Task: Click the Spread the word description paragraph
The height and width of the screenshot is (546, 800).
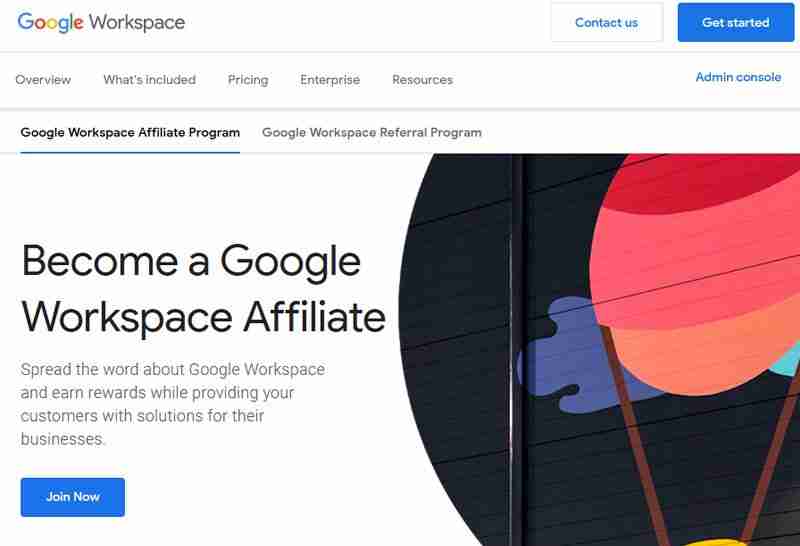Action: pos(172,404)
